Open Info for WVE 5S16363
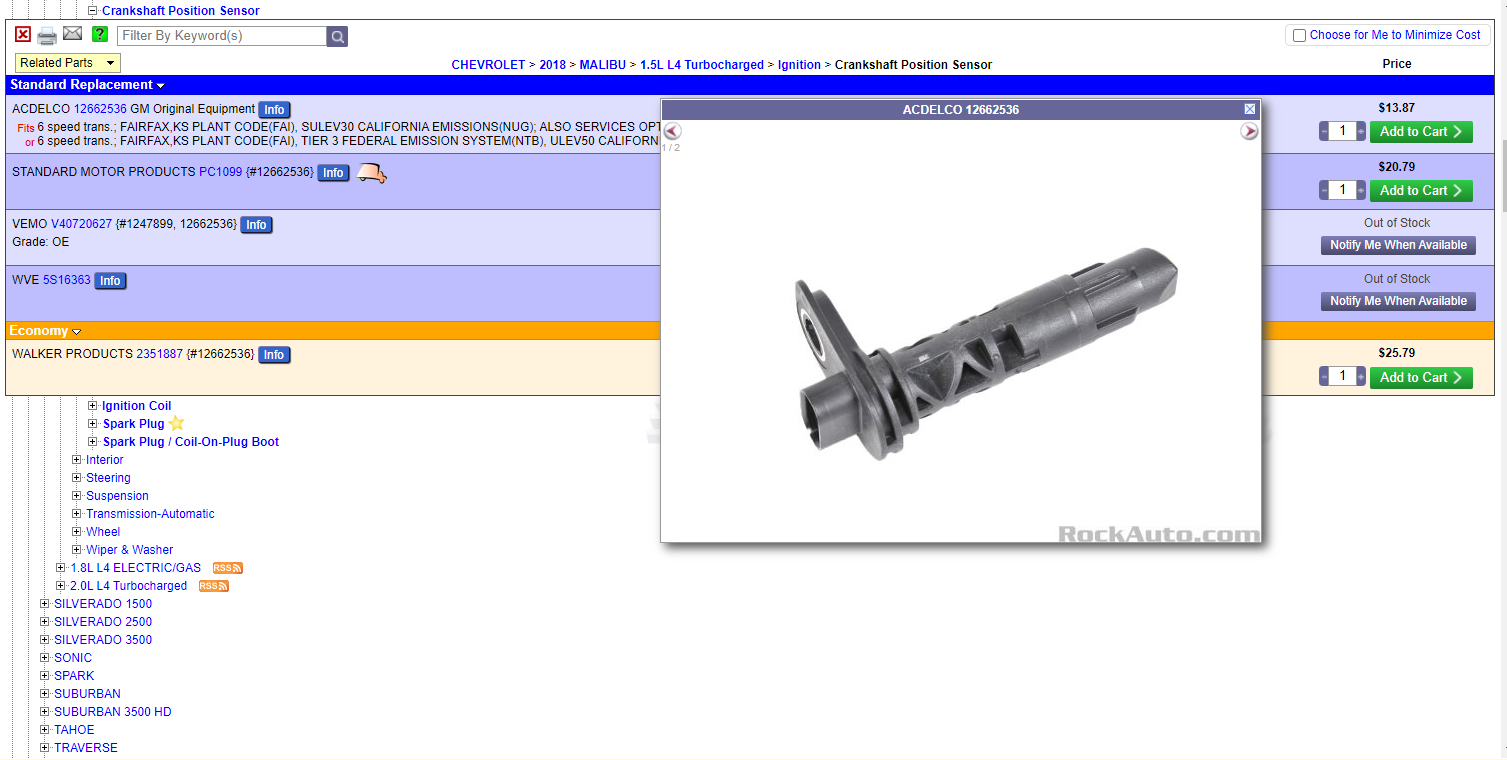This screenshot has height=760, width=1507. [x=110, y=281]
